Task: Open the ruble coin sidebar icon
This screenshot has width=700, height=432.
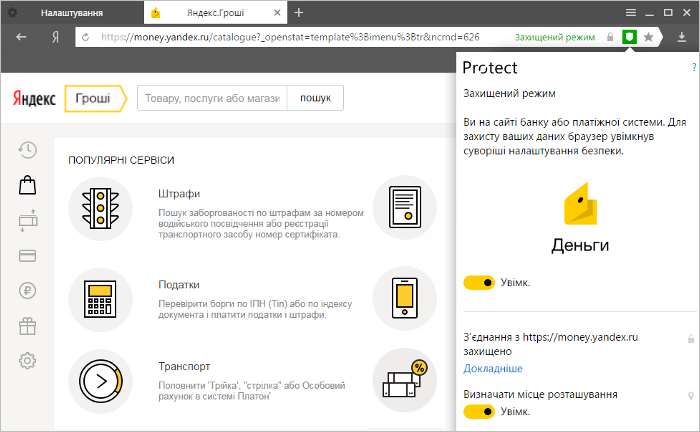Action: click(x=27, y=291)
